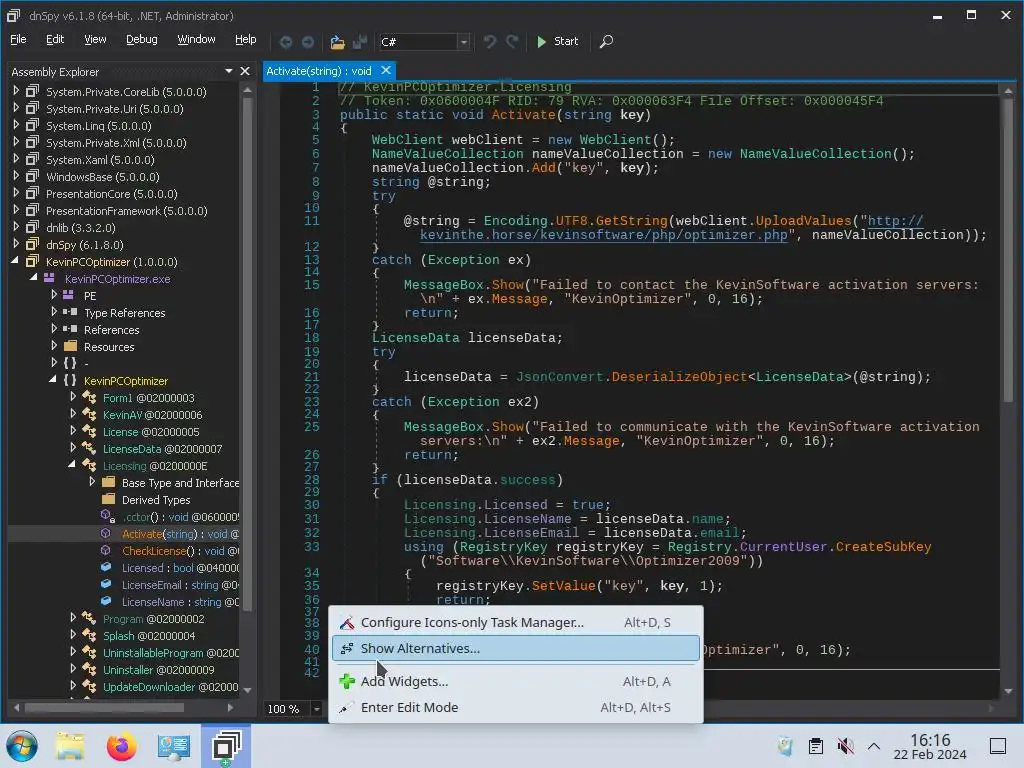Click the dnlib assembly icon
This screenshot has width=1024, height=768.
(32, 227)
